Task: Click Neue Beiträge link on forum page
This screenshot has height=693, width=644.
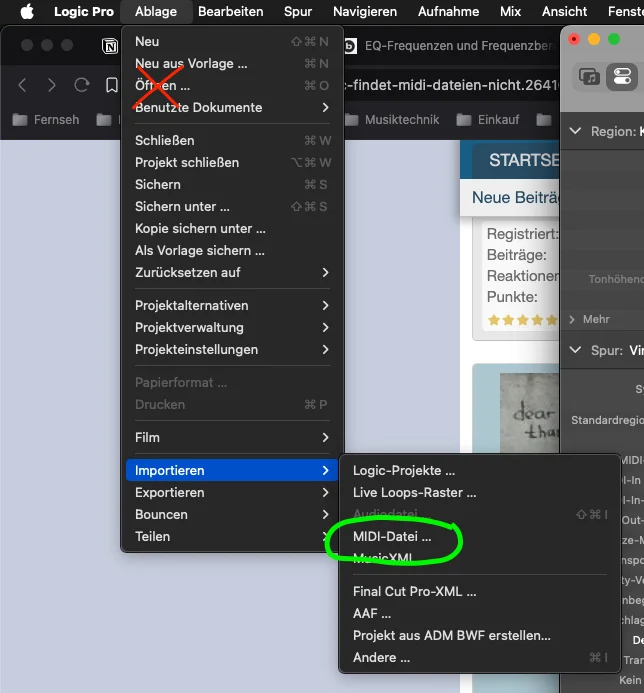Action: point(515,198)
